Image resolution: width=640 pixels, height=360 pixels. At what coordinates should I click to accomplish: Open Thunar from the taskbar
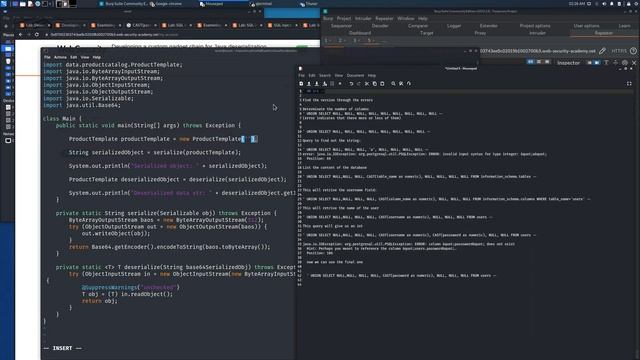click(309, 4)
